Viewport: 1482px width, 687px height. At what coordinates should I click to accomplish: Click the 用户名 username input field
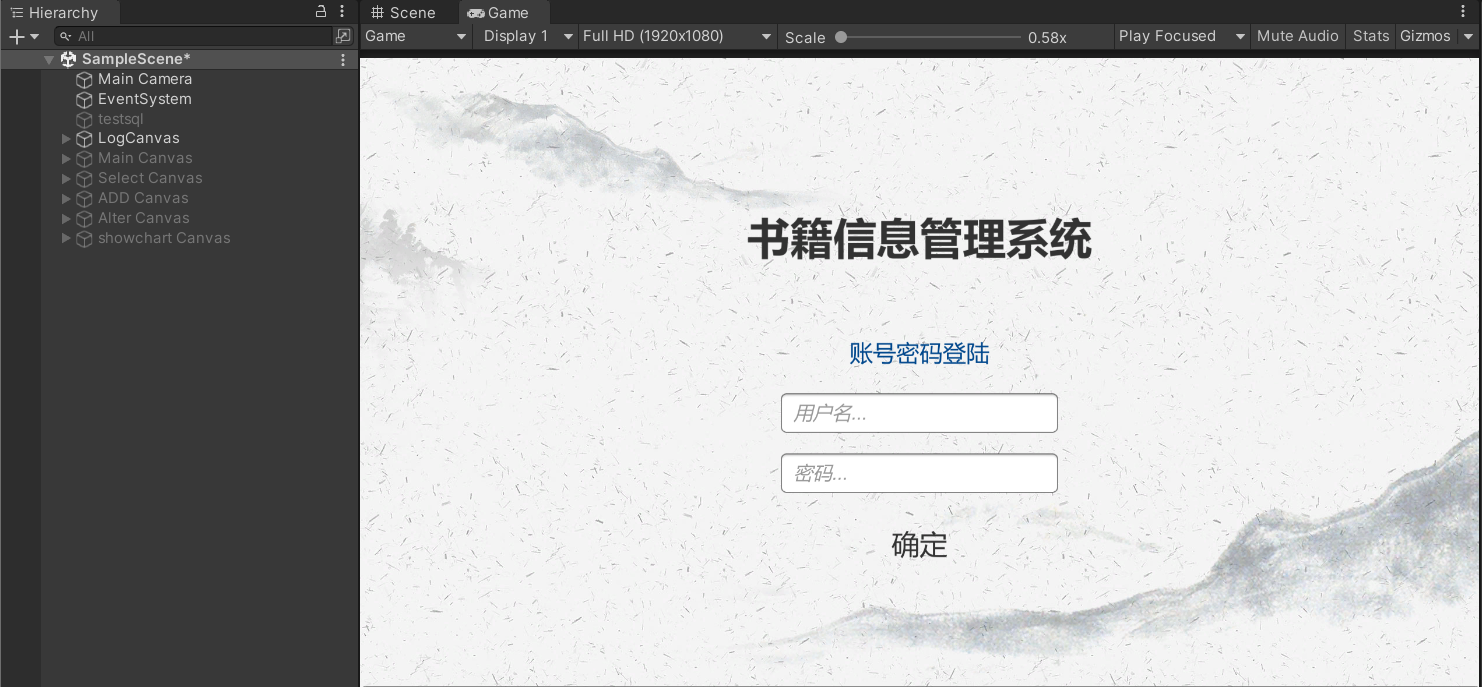(x=919, y=413)
